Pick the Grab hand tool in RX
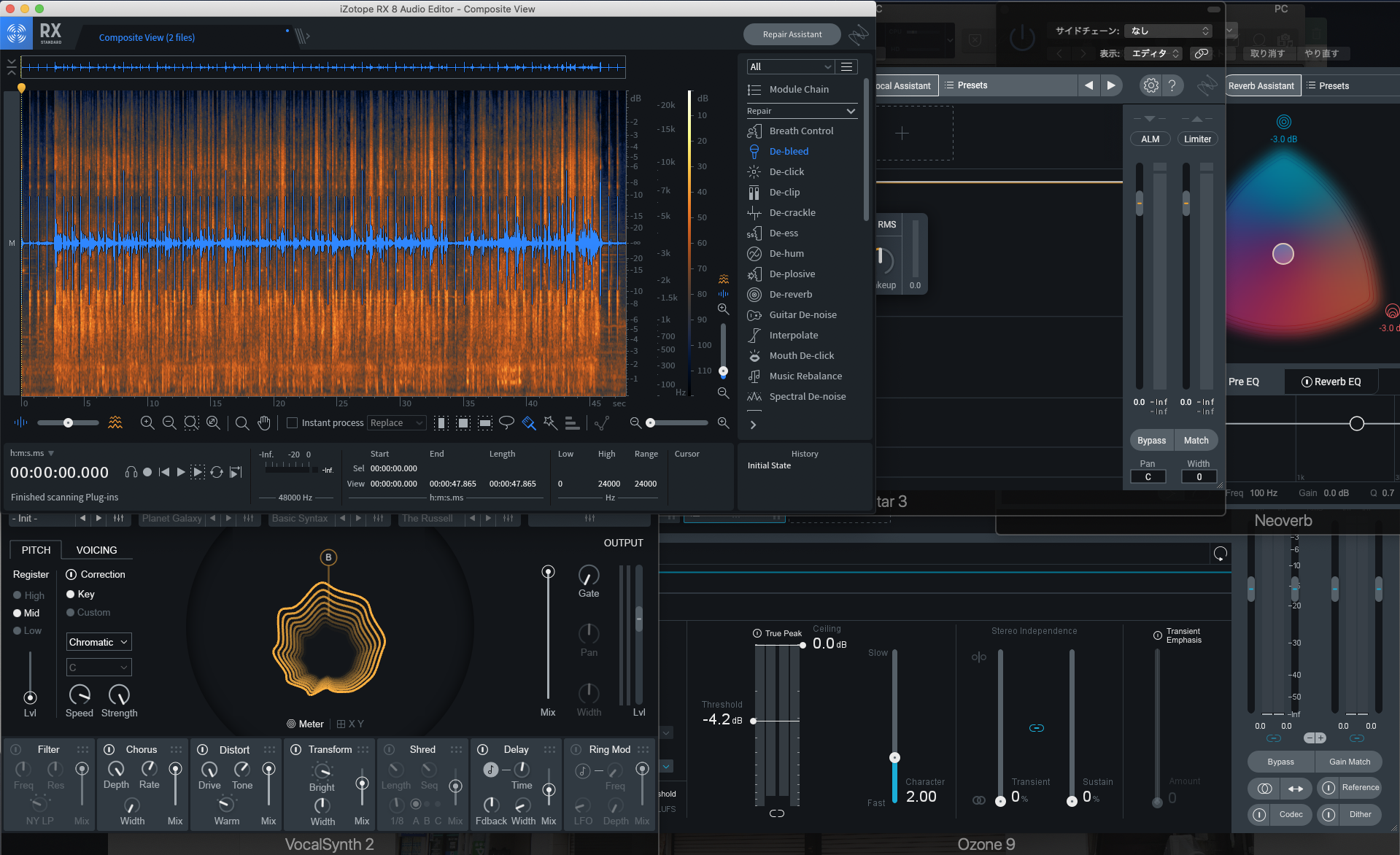The image size is (1400, 855). point(264,423)
